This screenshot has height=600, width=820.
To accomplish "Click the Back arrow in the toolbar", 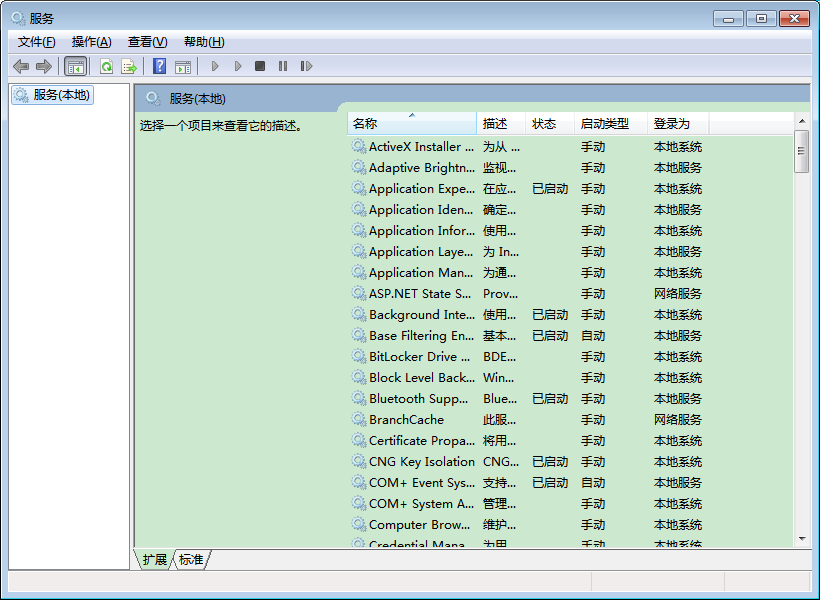I will 20,66.
